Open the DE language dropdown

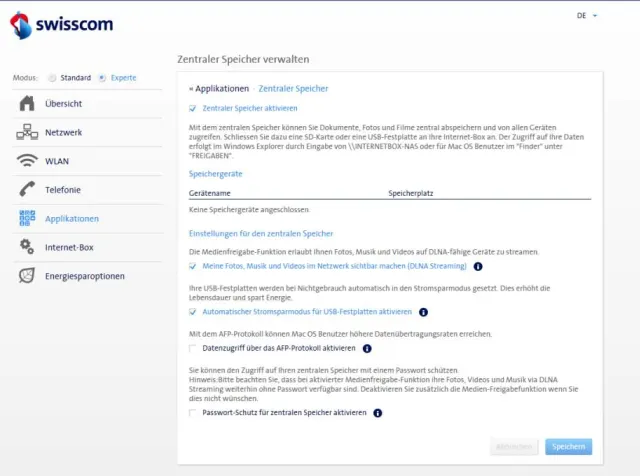point(587,16)
